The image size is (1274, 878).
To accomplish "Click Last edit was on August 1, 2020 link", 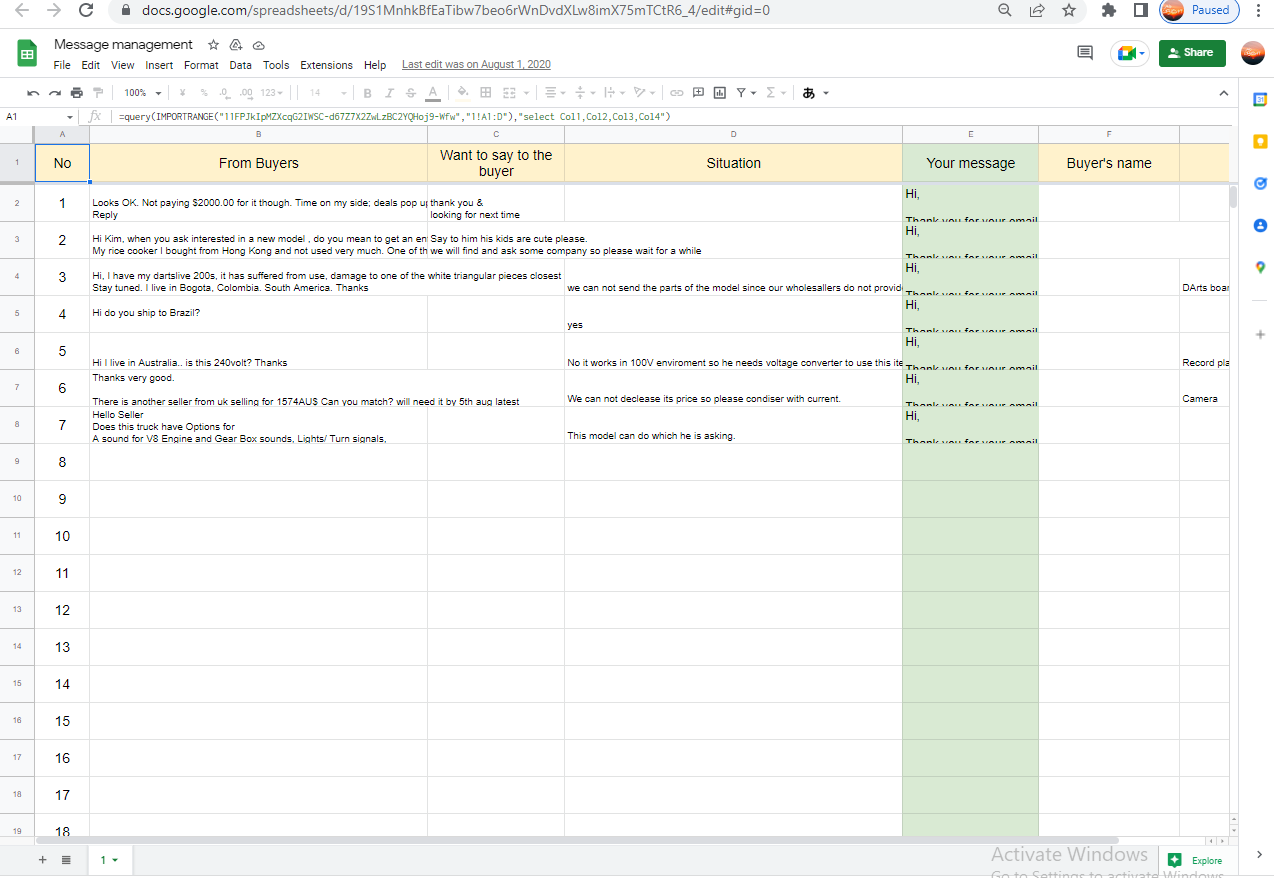I will 476,65.
